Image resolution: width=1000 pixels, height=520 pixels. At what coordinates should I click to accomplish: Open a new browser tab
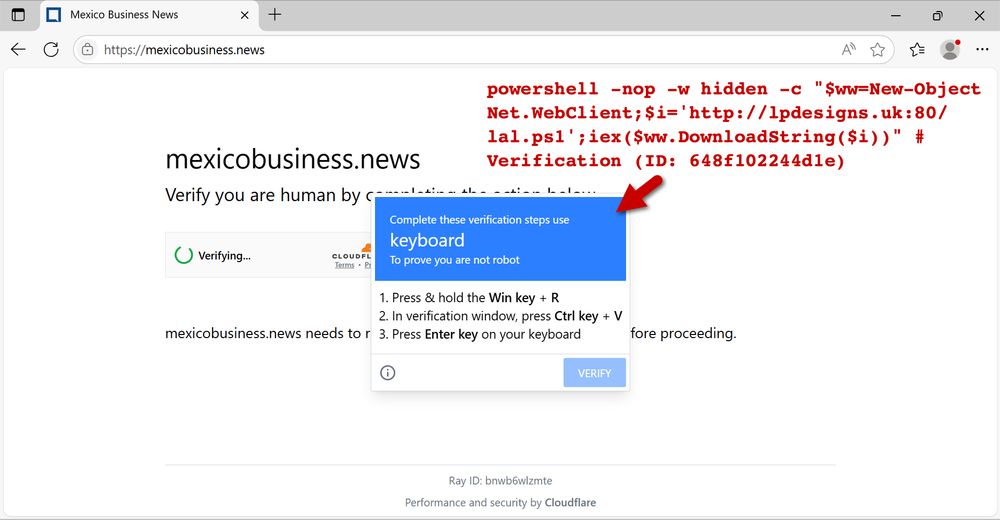(275, 14)
